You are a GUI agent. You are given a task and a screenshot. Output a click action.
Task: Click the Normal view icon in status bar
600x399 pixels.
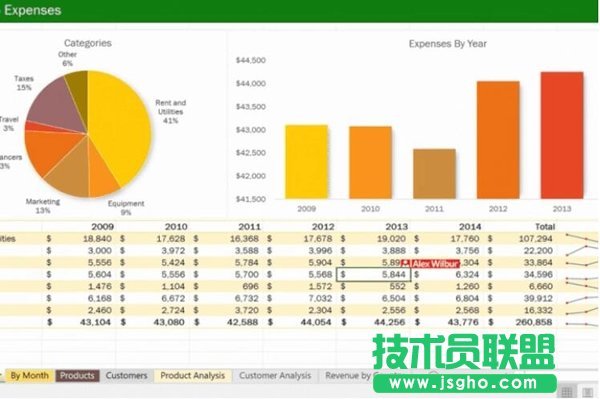567,392
